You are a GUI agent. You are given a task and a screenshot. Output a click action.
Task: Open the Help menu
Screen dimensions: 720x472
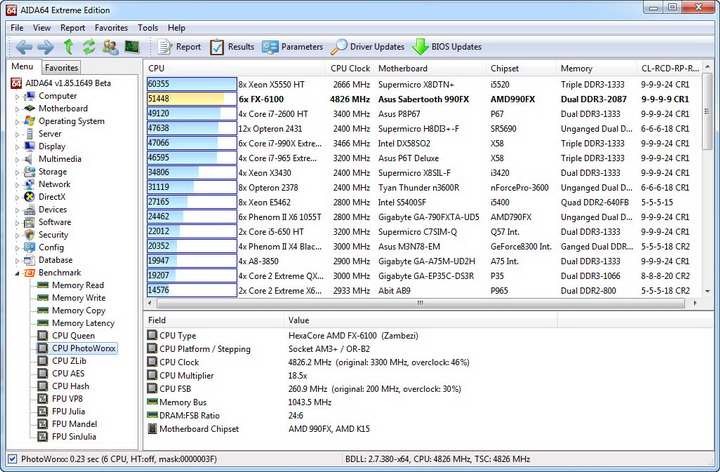[x=176, y=28]
